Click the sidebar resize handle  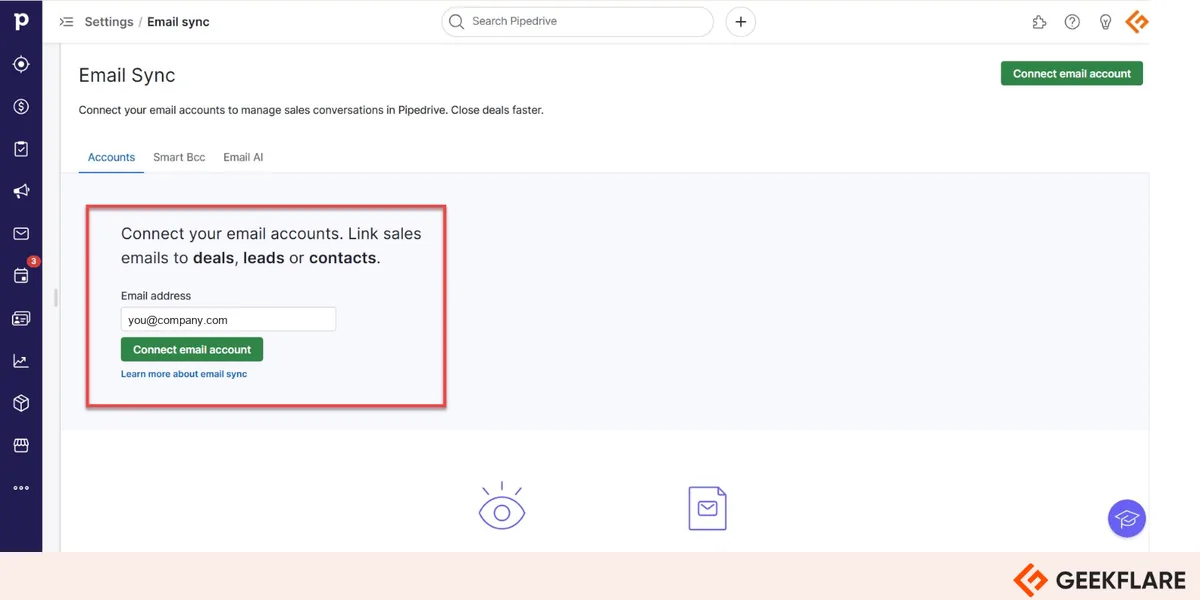pyautogui.click(x=56, y=297)
